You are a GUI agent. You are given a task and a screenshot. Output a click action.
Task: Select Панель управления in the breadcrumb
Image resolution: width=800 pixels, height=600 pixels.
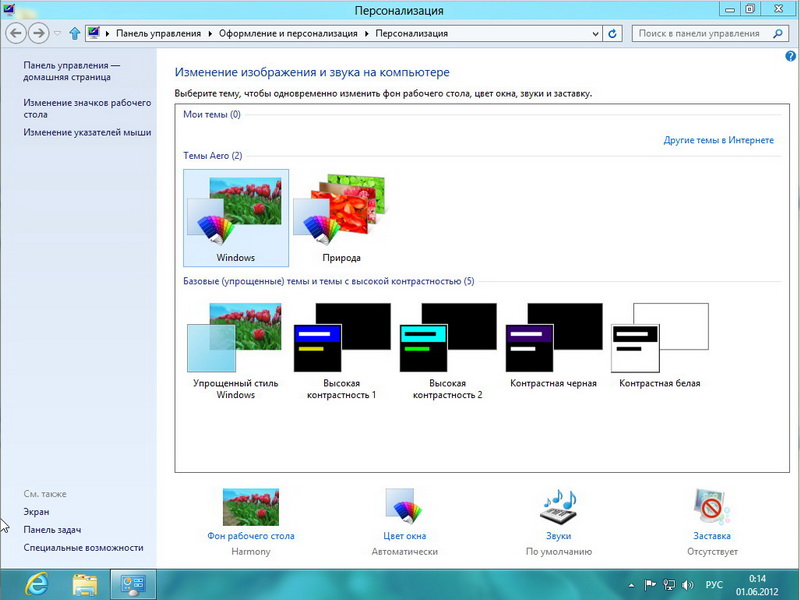pos(158,34)
